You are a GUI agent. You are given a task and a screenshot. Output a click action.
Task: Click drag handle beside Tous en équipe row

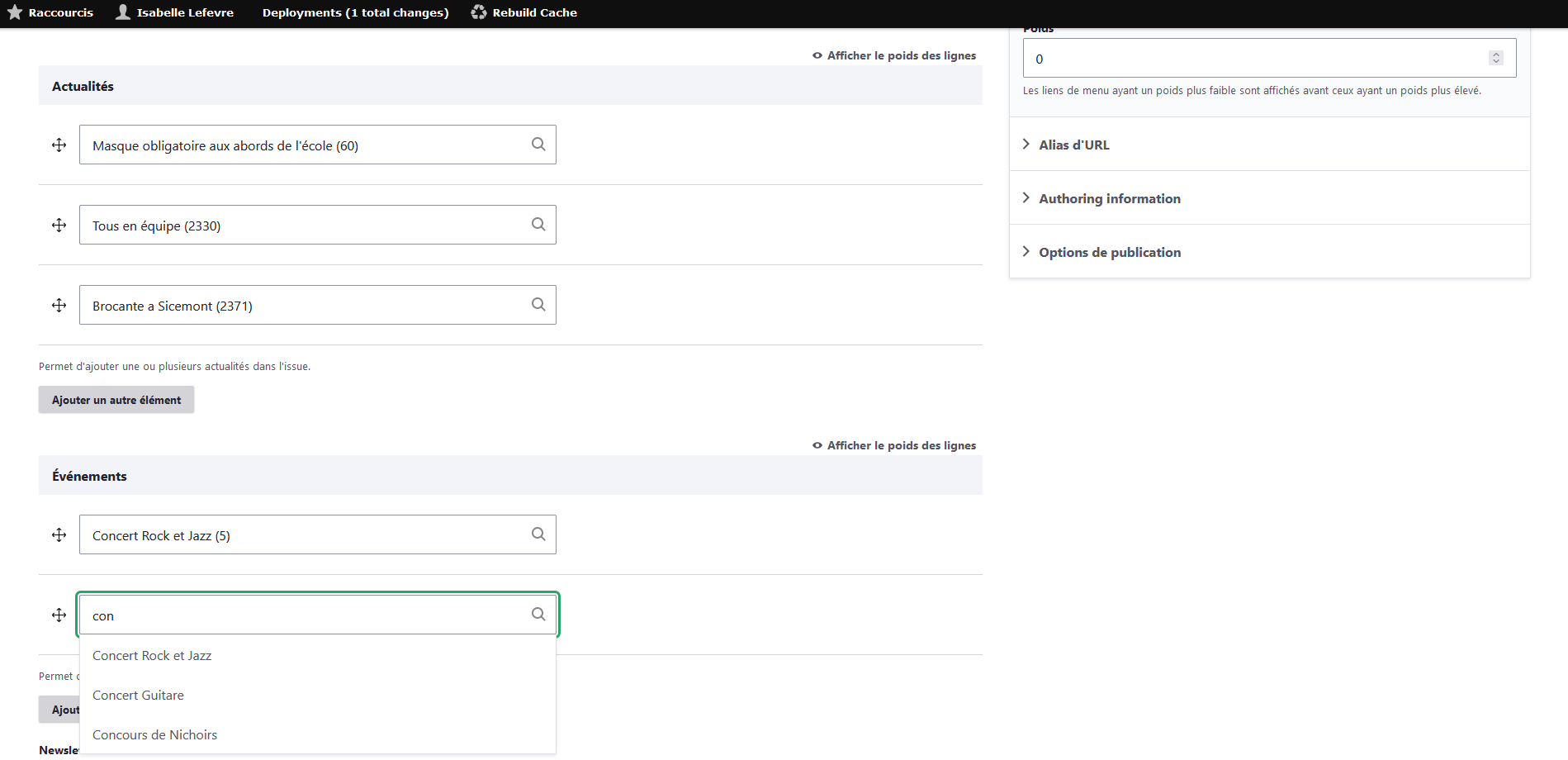[x=59, y=226]
